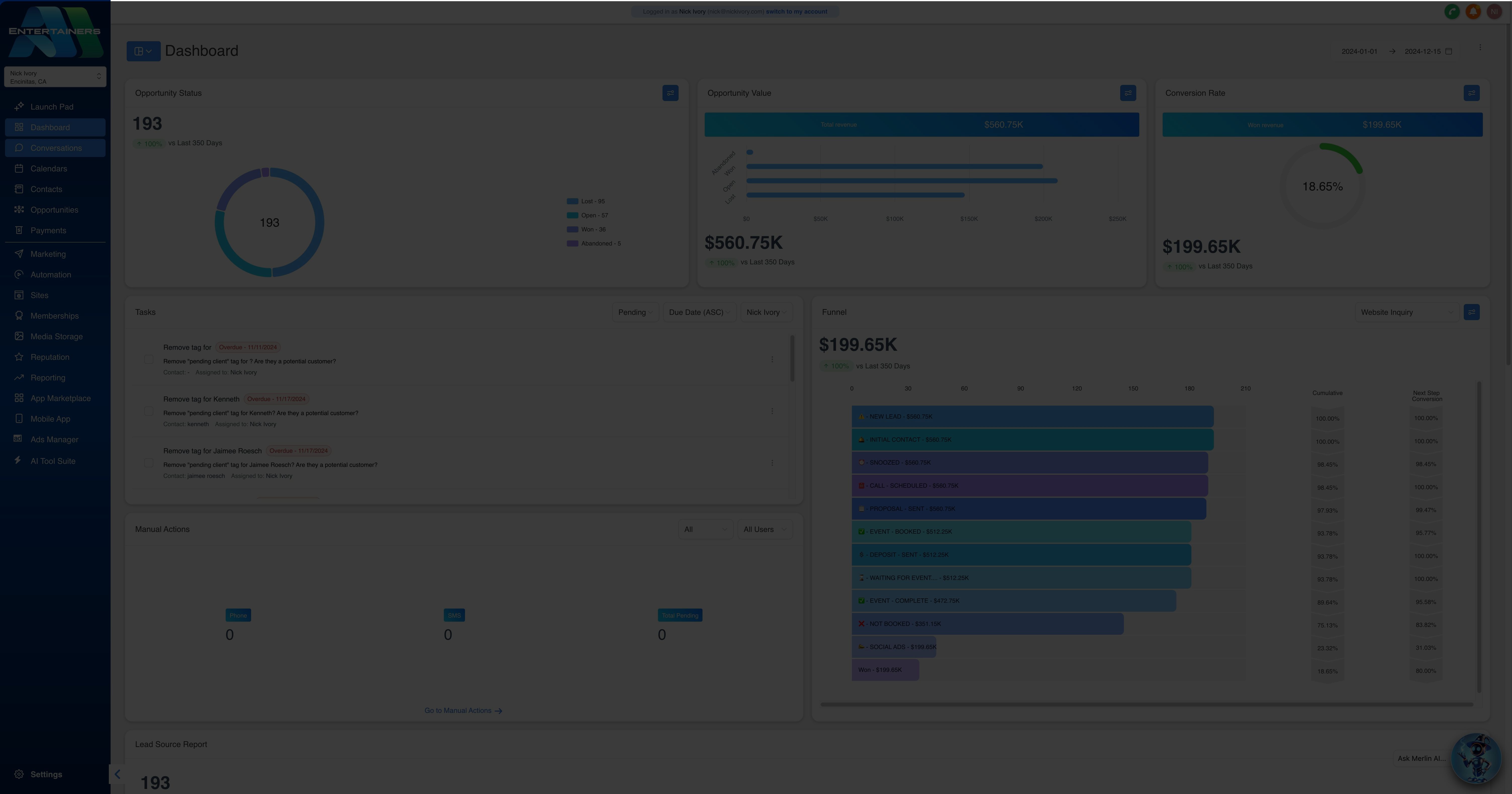The image size is (1512, 794).
Task: Click the end date 2024-12-15 field
Action: coord(1422,51)
